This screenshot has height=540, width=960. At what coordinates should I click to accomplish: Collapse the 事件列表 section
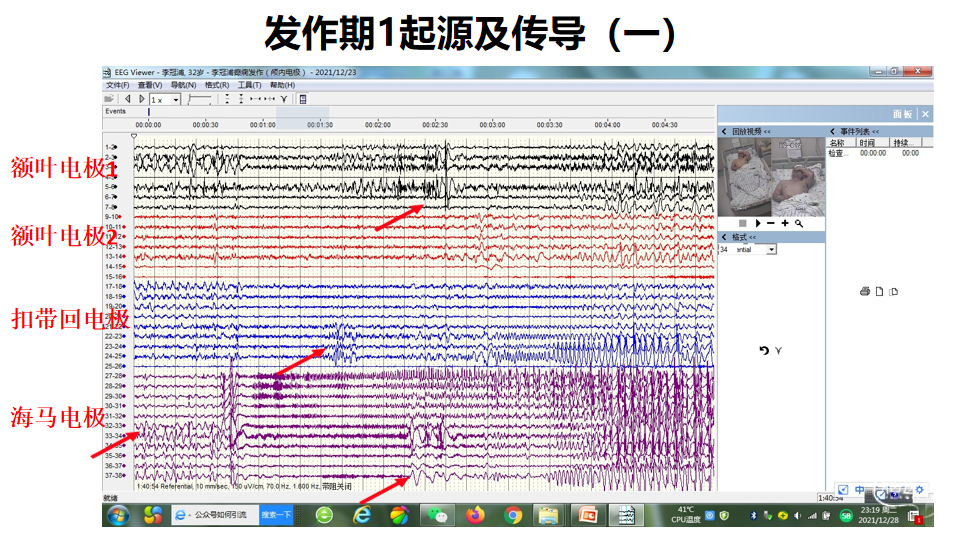coord(832,131)
